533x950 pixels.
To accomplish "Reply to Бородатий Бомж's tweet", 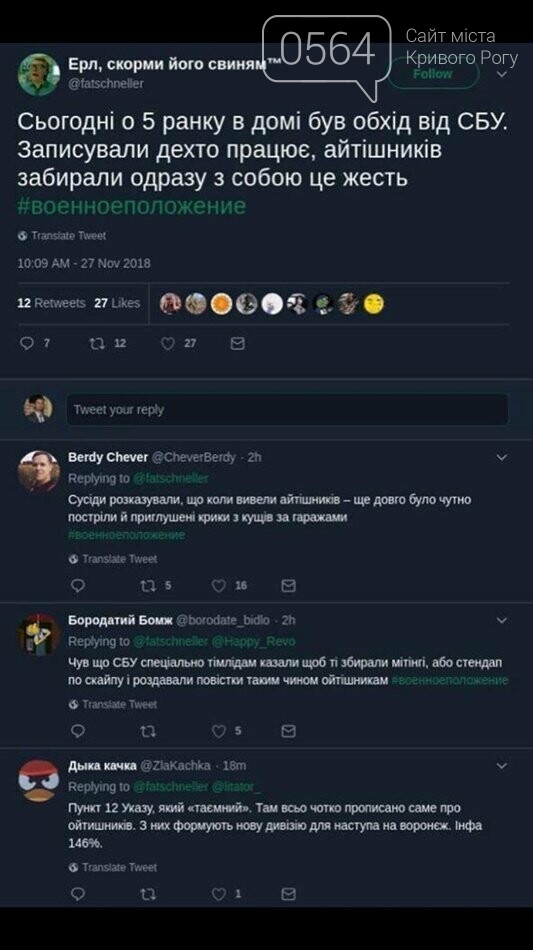I will pos(78,731).
